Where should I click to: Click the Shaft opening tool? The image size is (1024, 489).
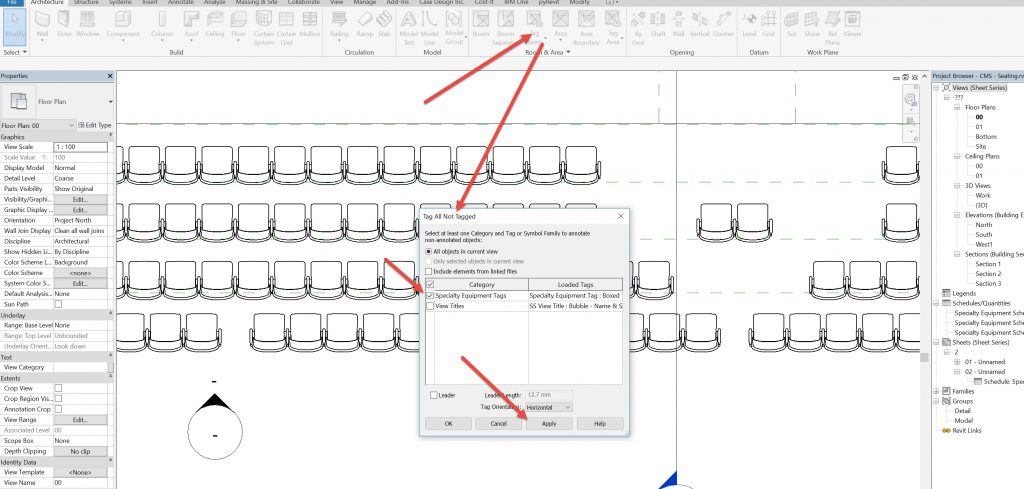[657, 22]
